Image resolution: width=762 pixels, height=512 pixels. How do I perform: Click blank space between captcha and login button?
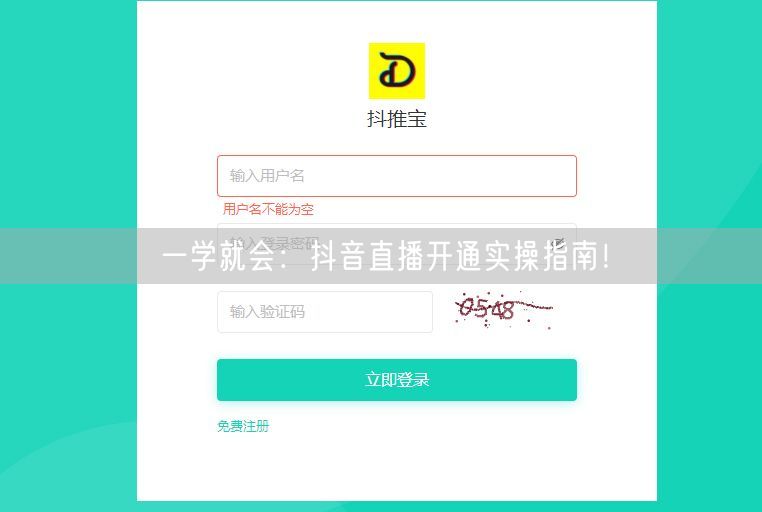tap(397, 346)
